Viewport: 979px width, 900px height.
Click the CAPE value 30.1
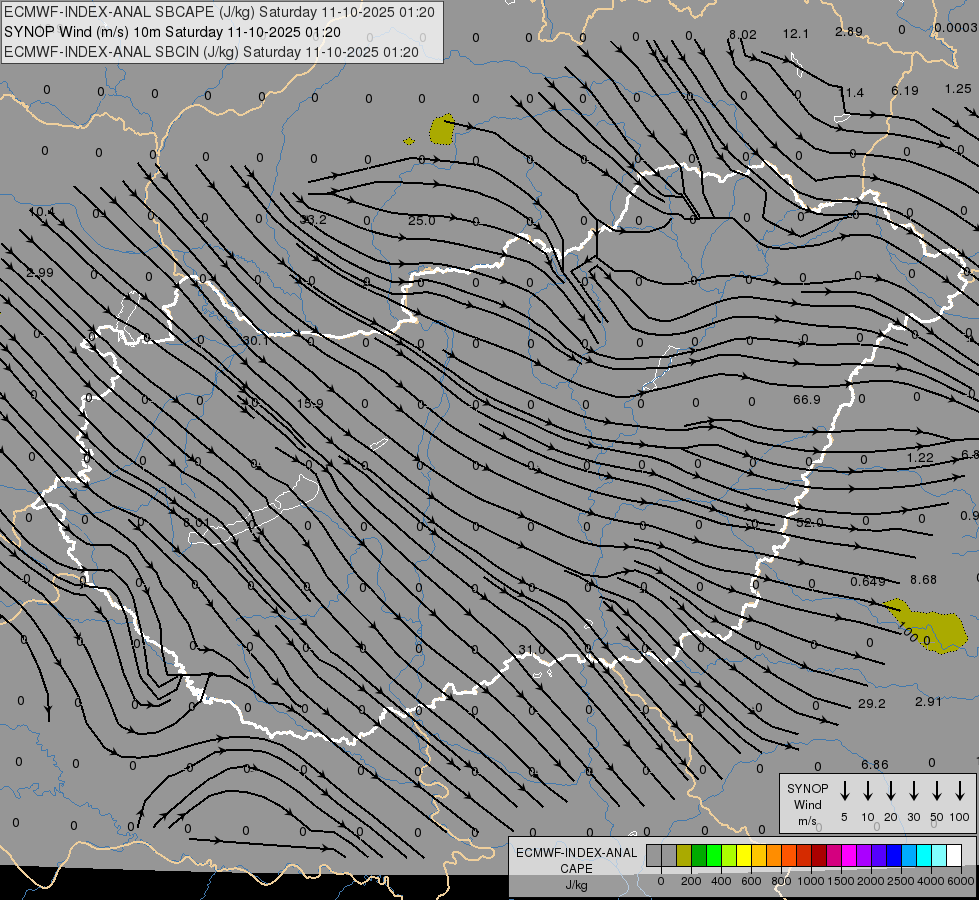255,341
